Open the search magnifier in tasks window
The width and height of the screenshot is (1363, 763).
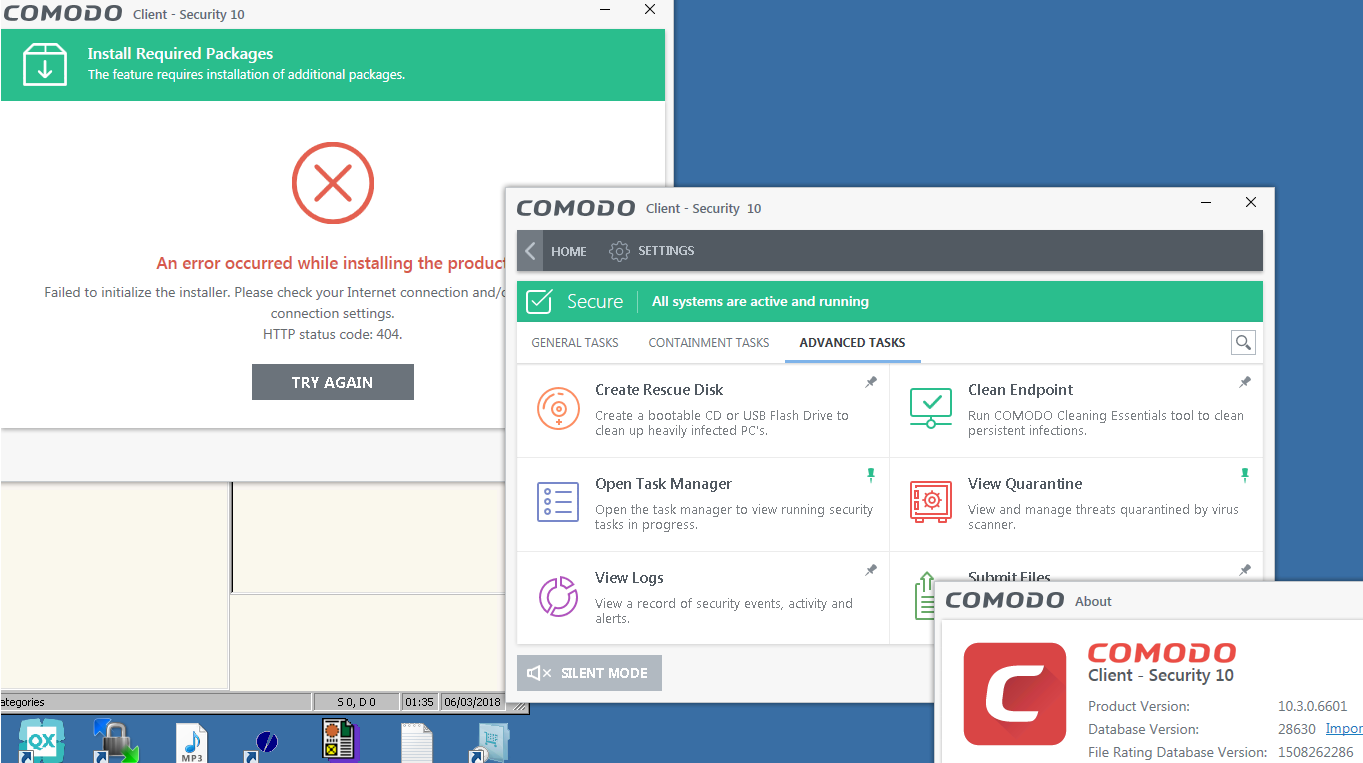pos(1243,343)
